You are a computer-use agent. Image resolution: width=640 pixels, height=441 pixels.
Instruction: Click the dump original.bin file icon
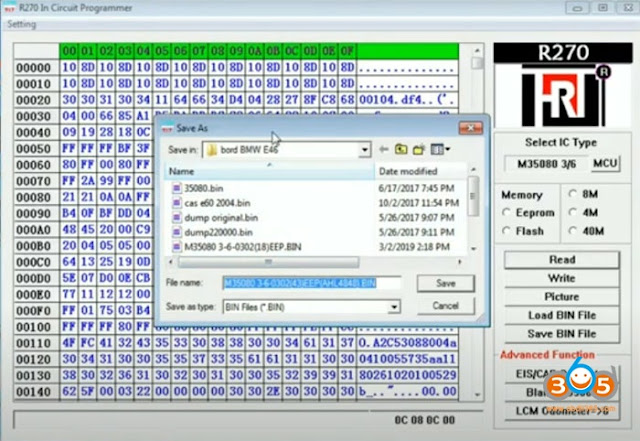[x=176, y=218]
